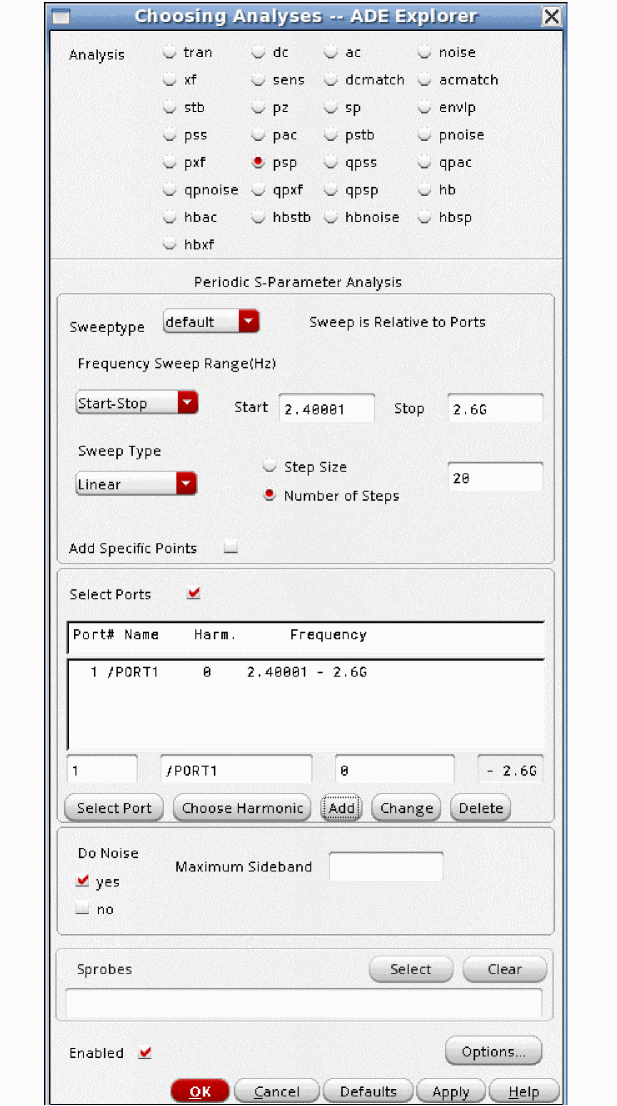Select the pss analysis radio button
Viewport: 617px width, 1106px height.
tap(170, 135)
